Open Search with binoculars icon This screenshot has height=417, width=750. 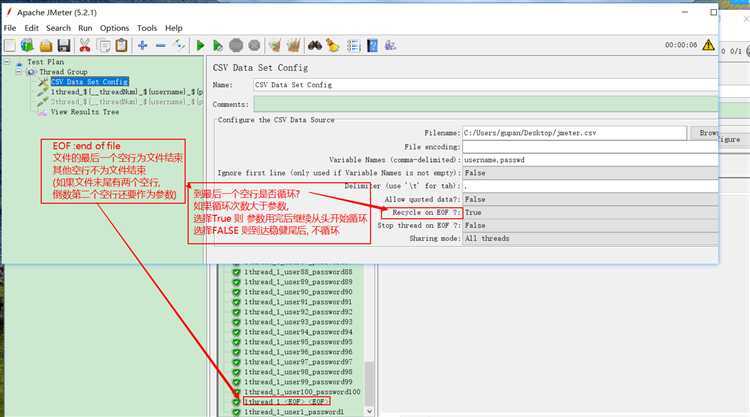[314, 46]
